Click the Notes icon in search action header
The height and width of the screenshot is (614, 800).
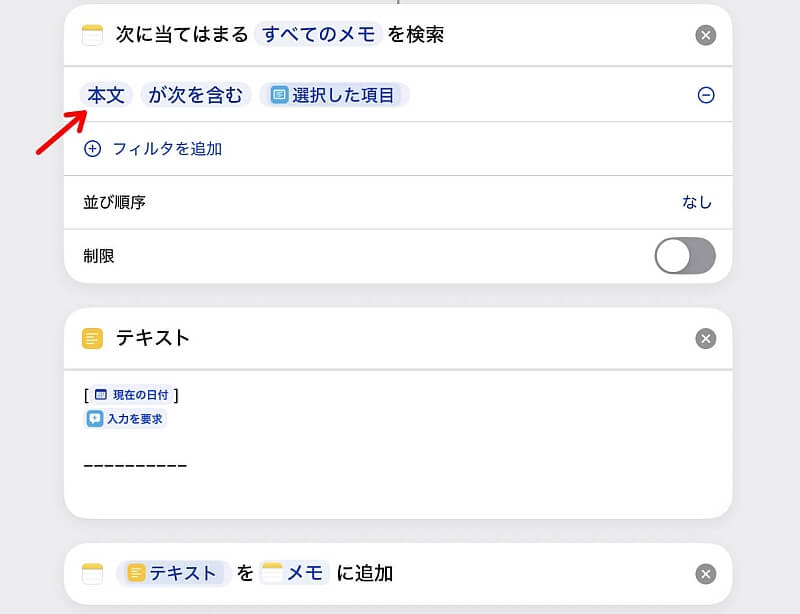click(x=92, y=35)
